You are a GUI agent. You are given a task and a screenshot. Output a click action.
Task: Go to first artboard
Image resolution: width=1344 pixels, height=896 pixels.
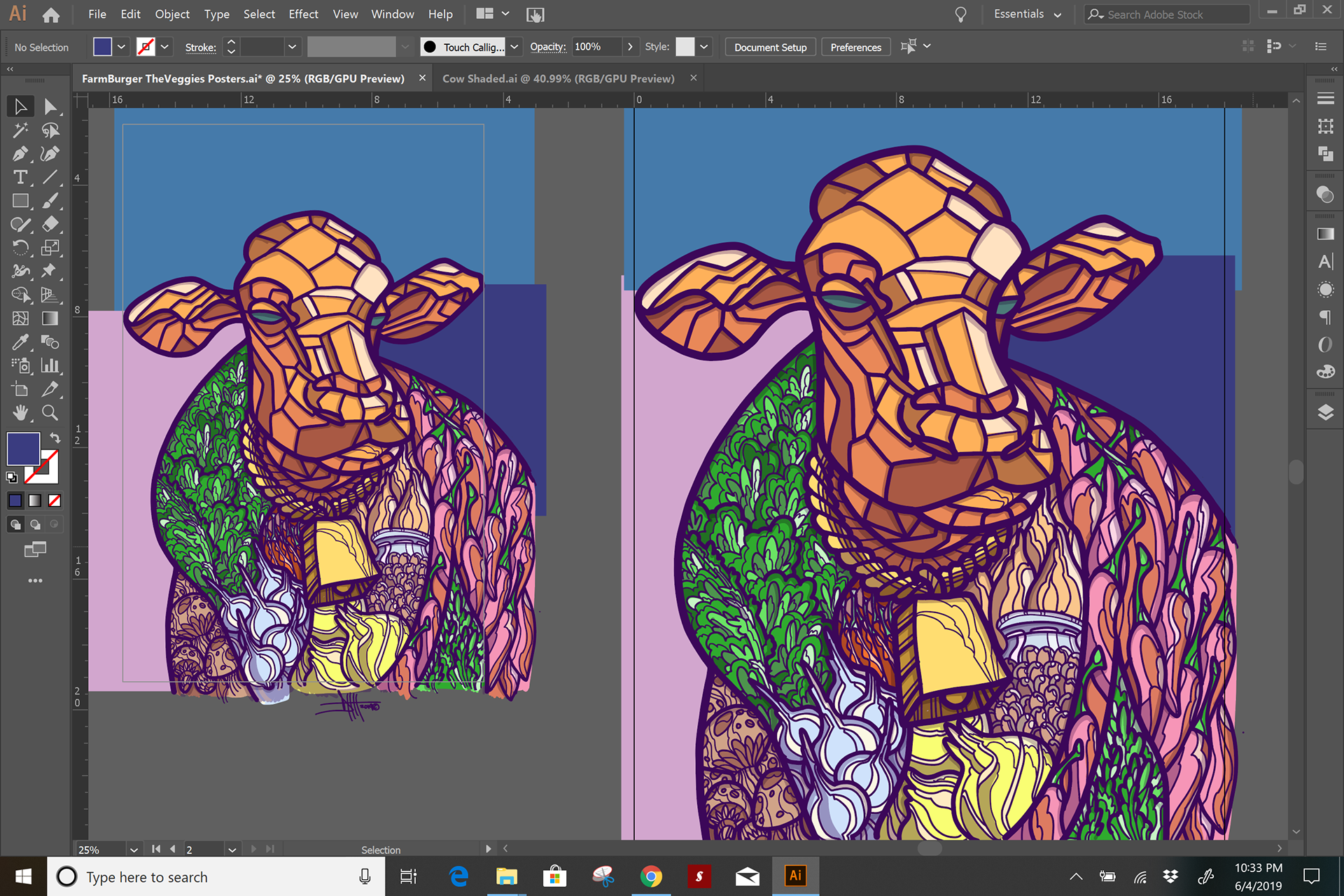coord(155,849)
